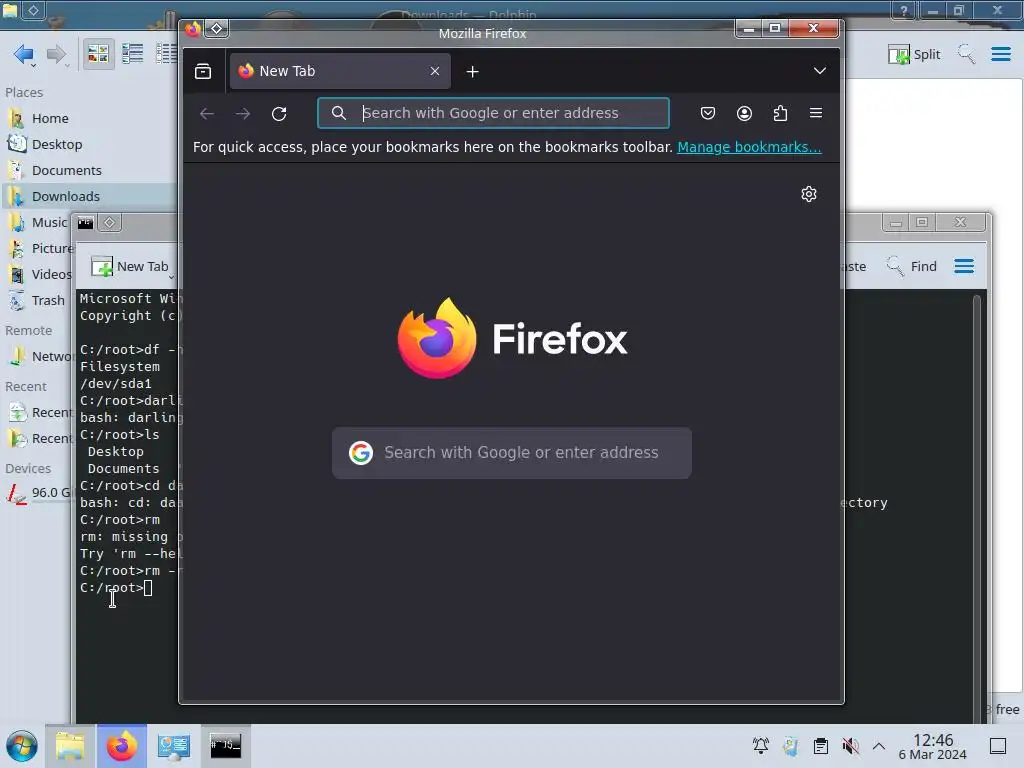Expand hidden system tray icons arrow
The image size is (1024, 768).
point(879,746)
